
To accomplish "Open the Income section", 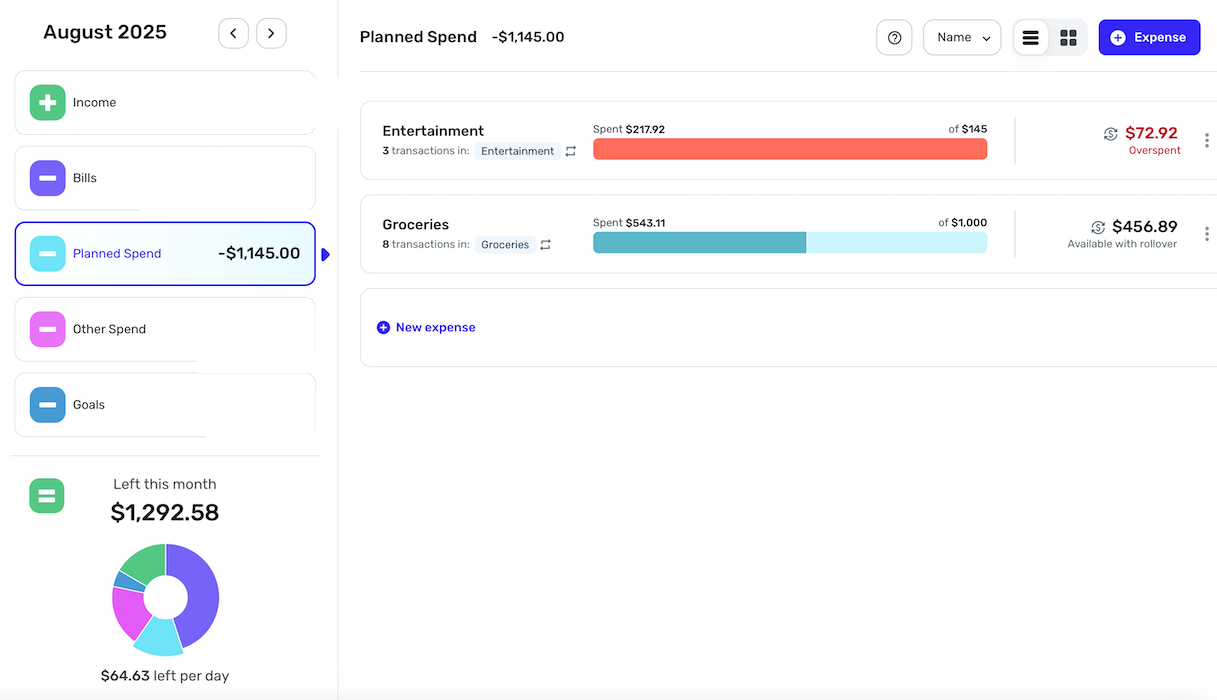I will tap(165, 102).
